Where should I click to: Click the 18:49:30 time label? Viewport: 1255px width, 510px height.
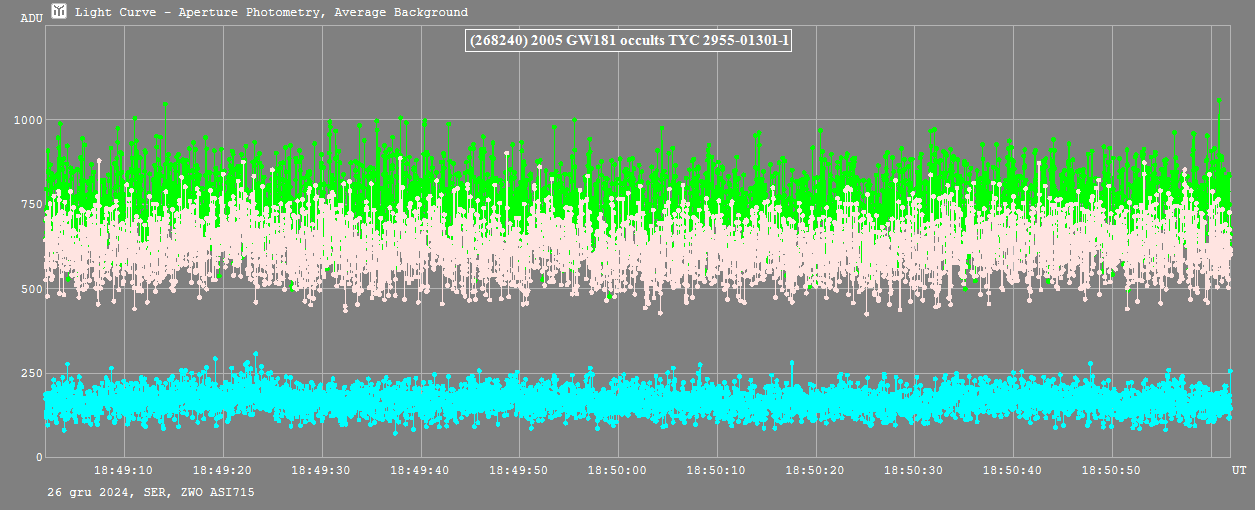(x=321, y=470)
